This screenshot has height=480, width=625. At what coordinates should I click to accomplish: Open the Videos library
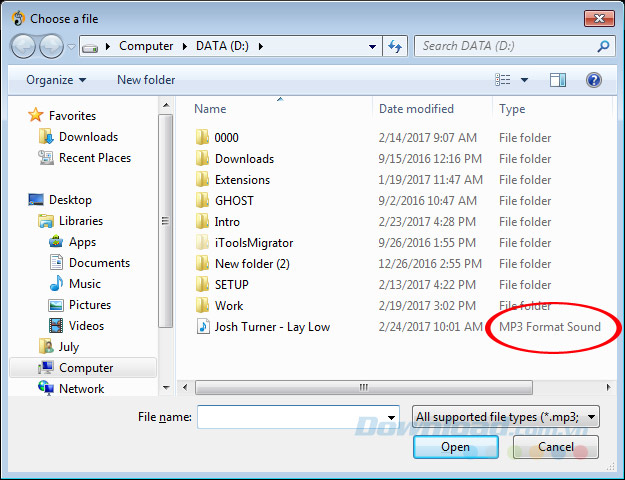pyautogui.click(x=86, y=326)
